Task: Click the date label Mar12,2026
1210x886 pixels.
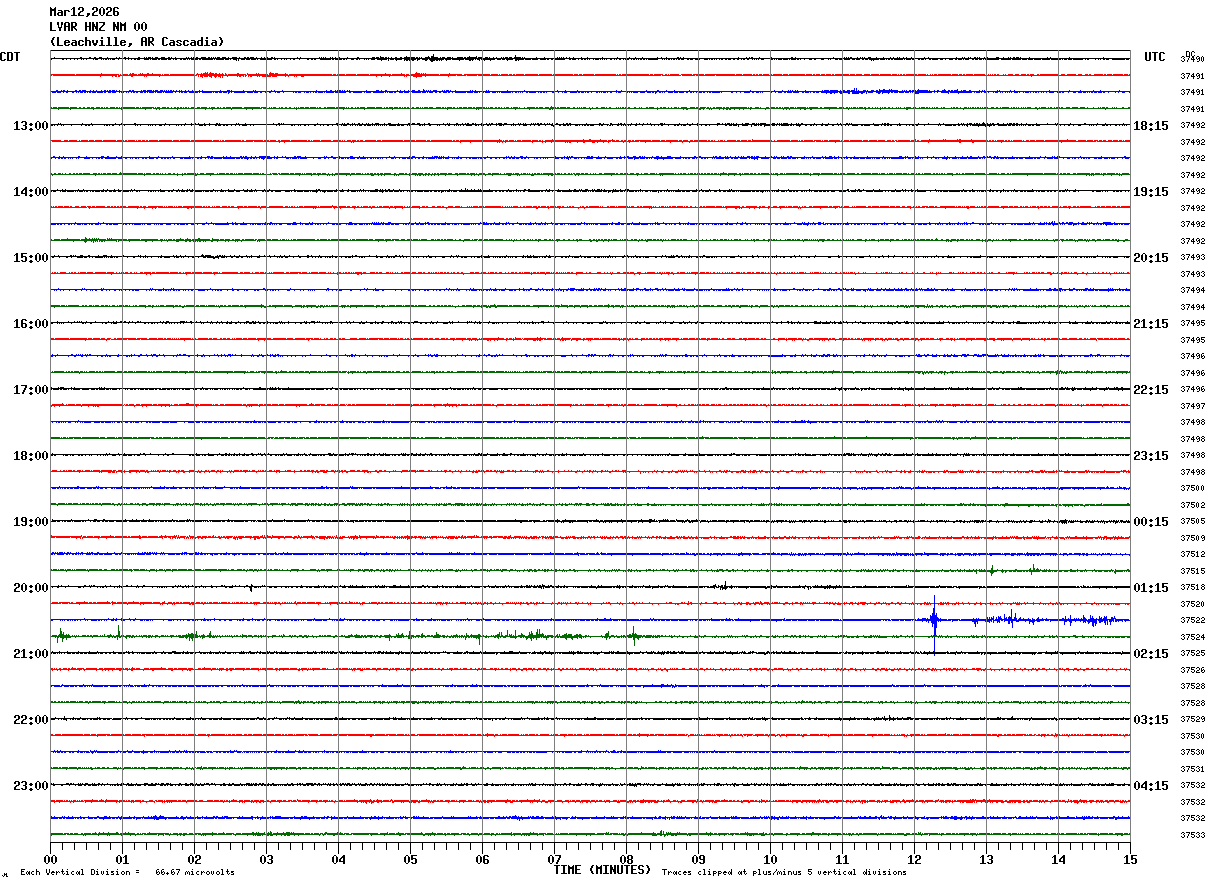Action: click(84, 12)
